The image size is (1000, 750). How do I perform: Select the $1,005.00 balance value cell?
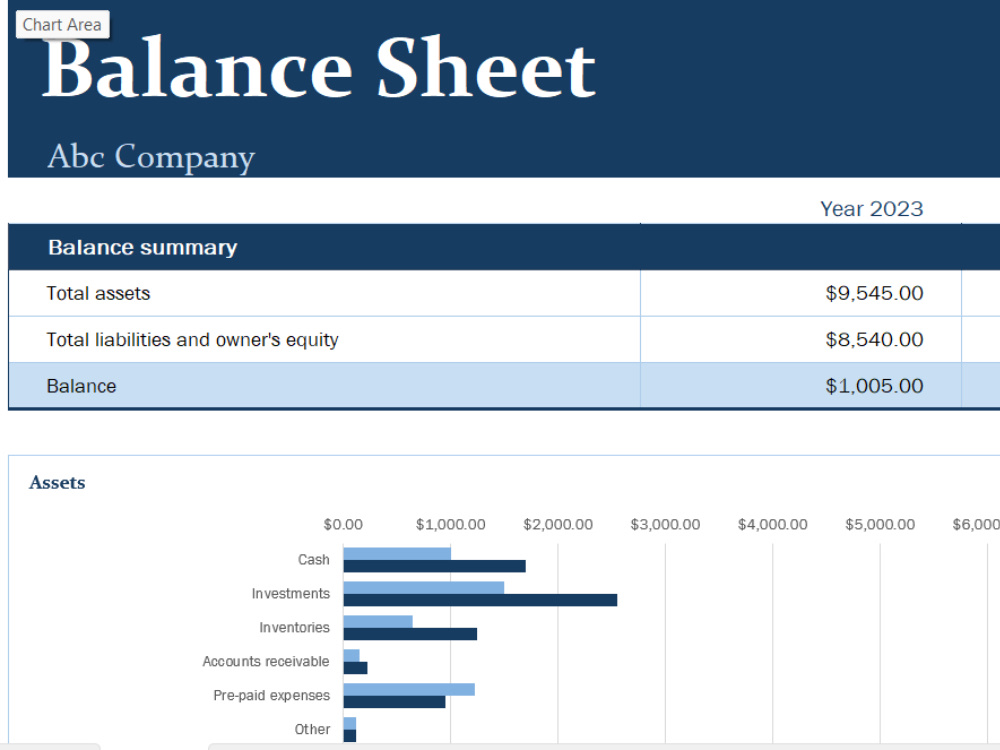(x=801, y=386)
